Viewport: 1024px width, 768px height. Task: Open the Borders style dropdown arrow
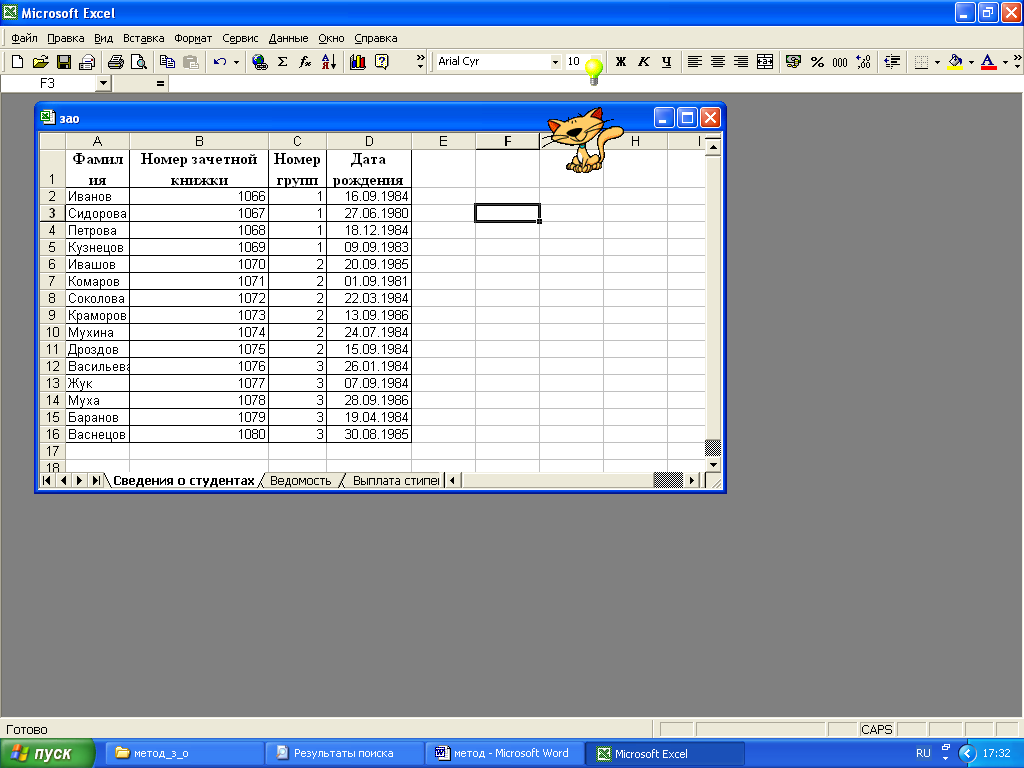[937, 61]
